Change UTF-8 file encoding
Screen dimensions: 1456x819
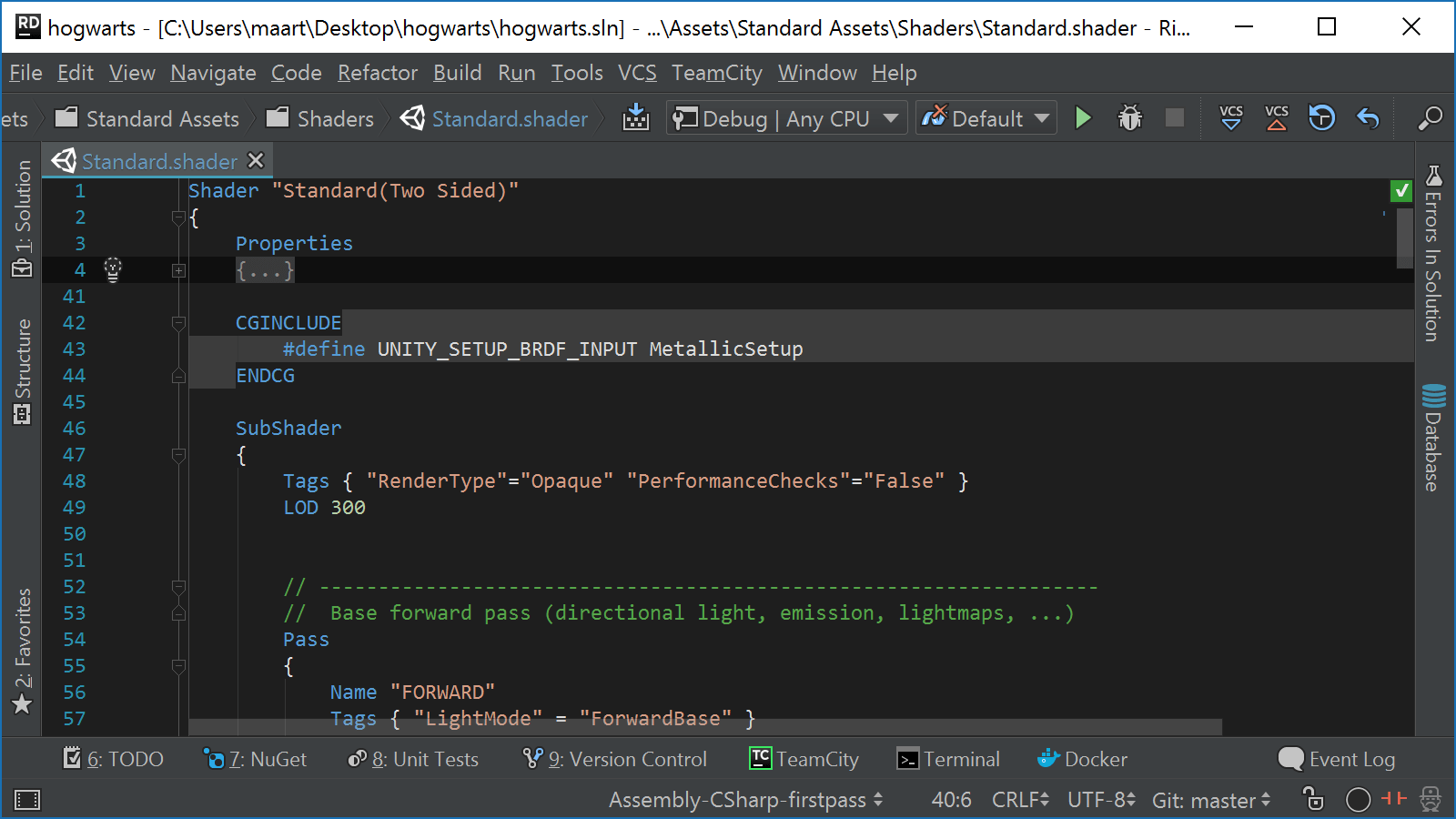click(1101, 800)
